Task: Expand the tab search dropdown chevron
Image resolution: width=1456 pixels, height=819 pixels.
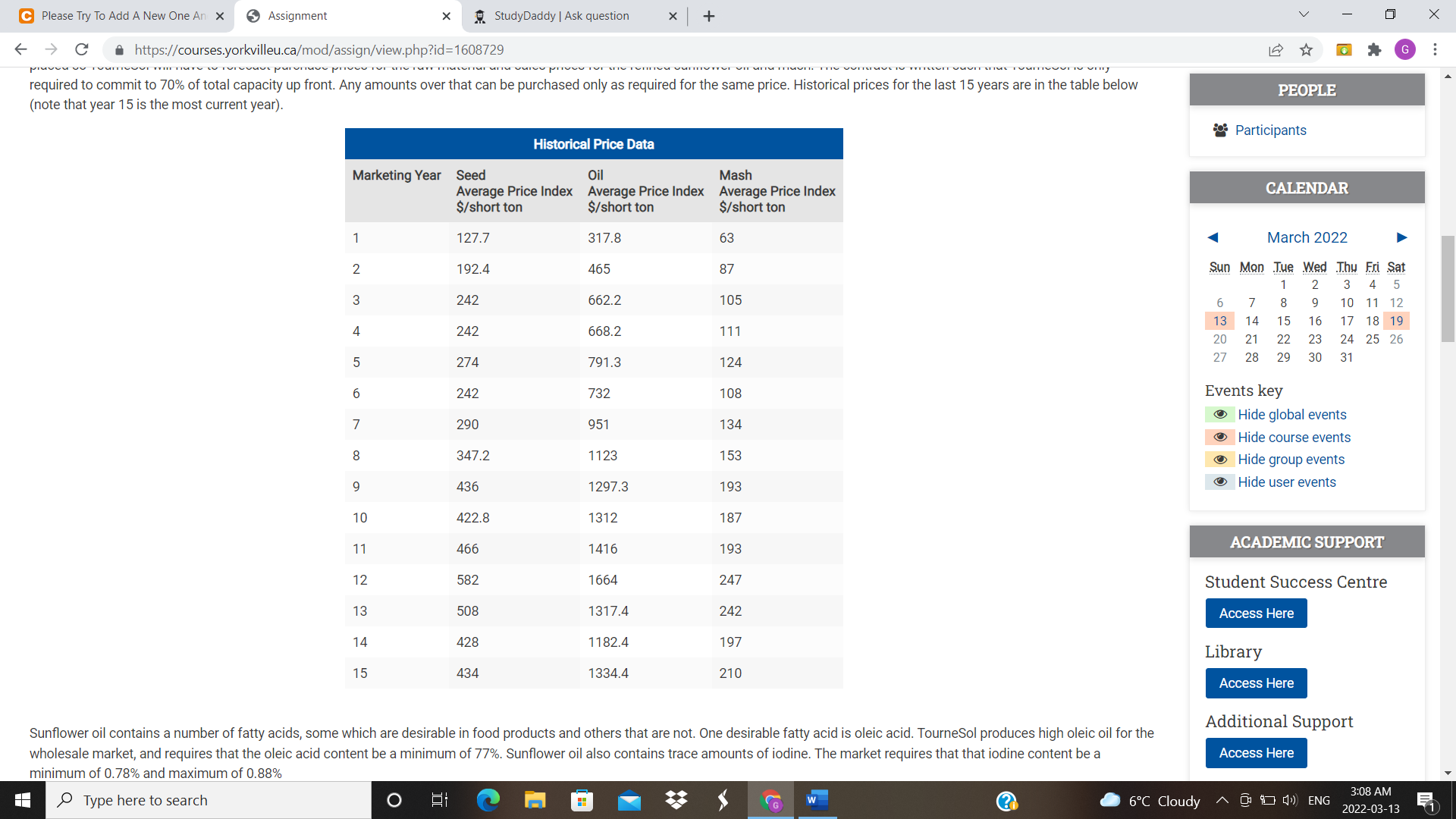Action: coord(1304,14)
